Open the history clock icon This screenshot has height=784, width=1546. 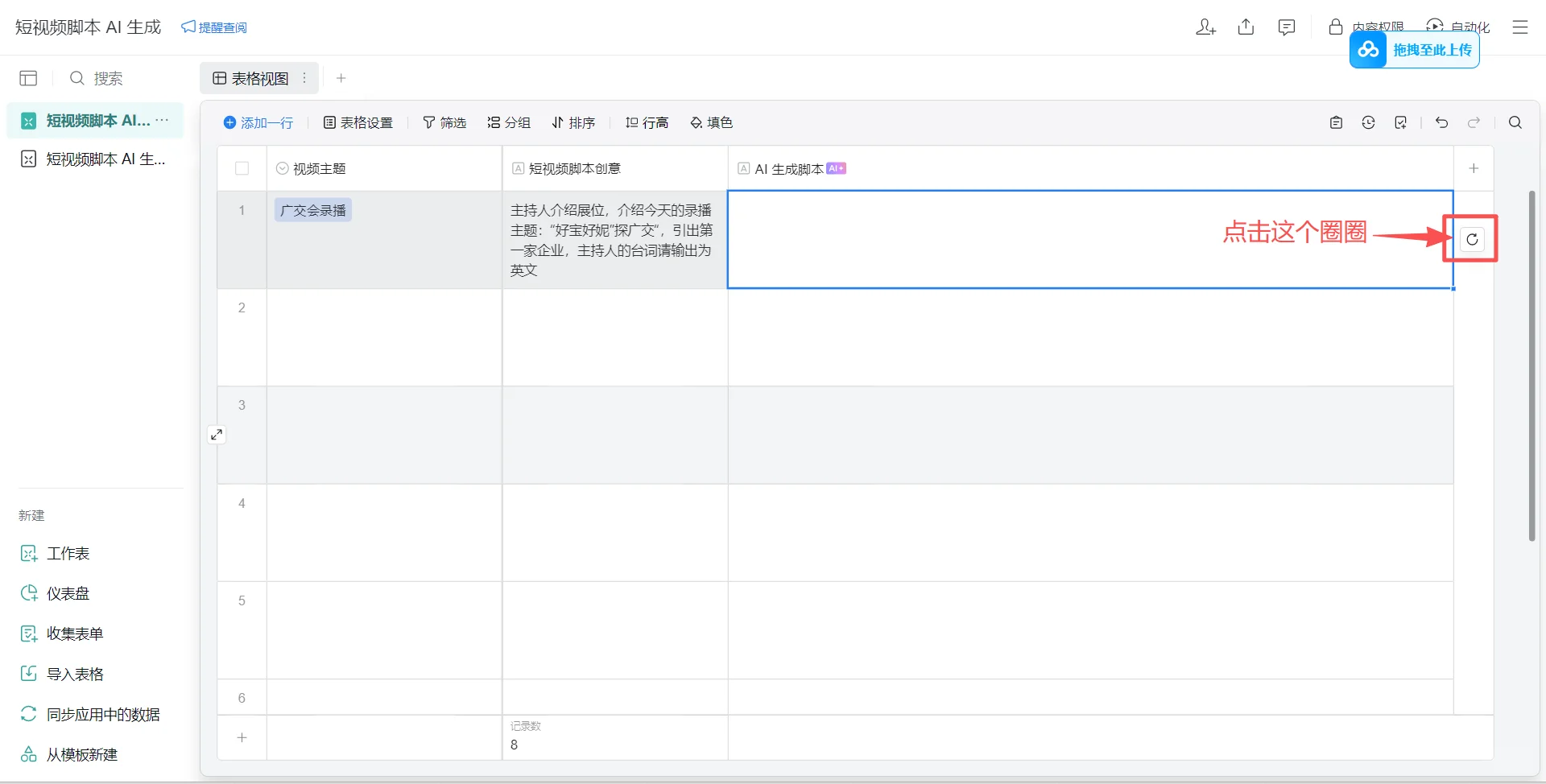[1368, 122]
